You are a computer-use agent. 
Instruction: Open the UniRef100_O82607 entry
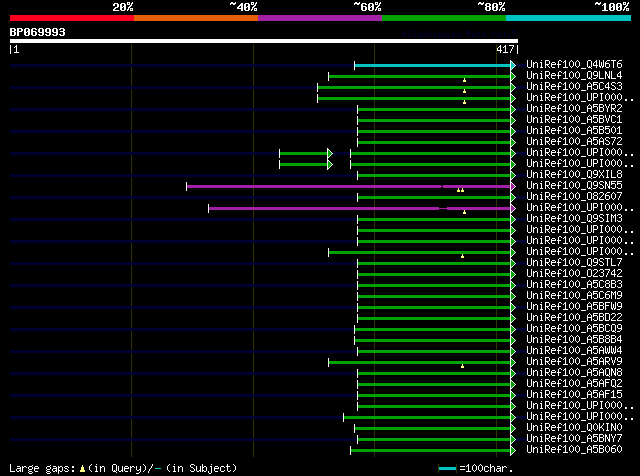574,196
